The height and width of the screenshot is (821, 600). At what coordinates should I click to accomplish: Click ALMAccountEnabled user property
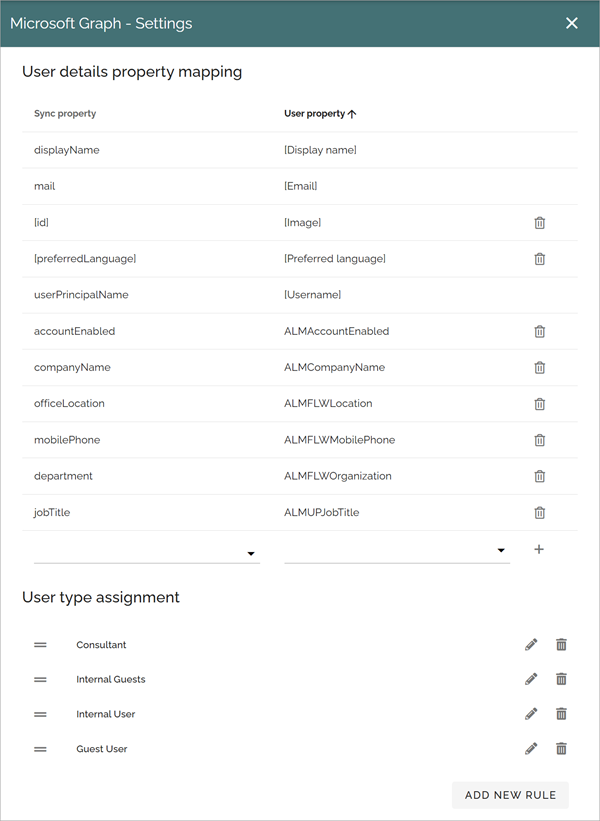click(337, 331)
